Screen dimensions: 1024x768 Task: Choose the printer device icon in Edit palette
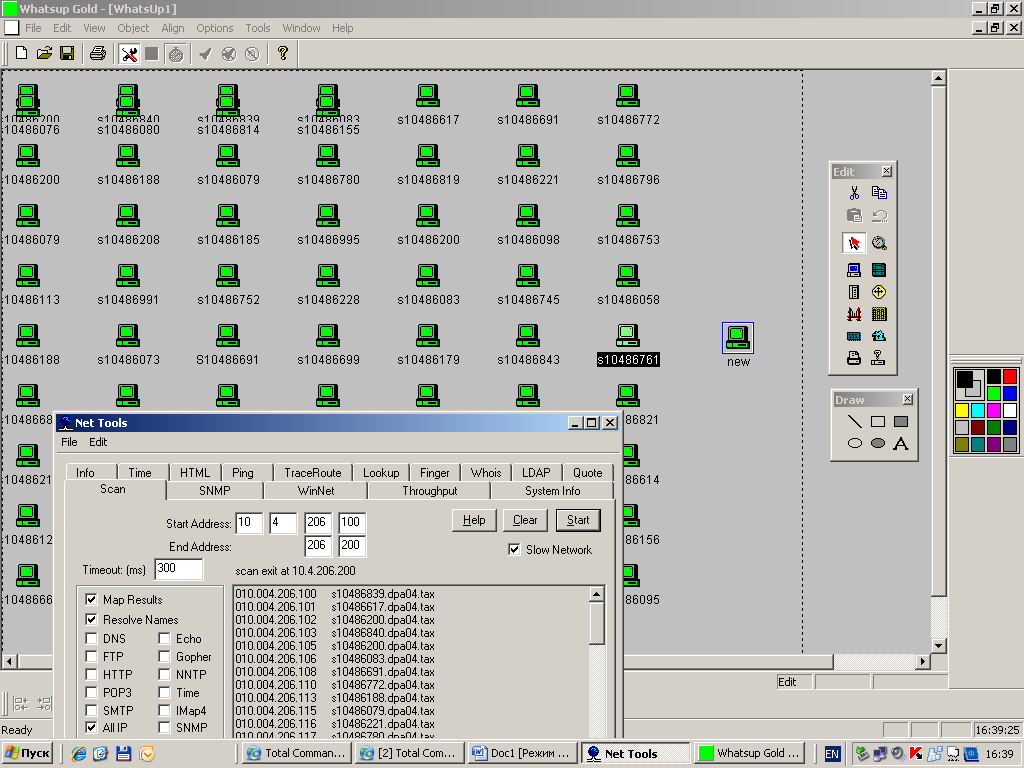(x=853, y=358)
